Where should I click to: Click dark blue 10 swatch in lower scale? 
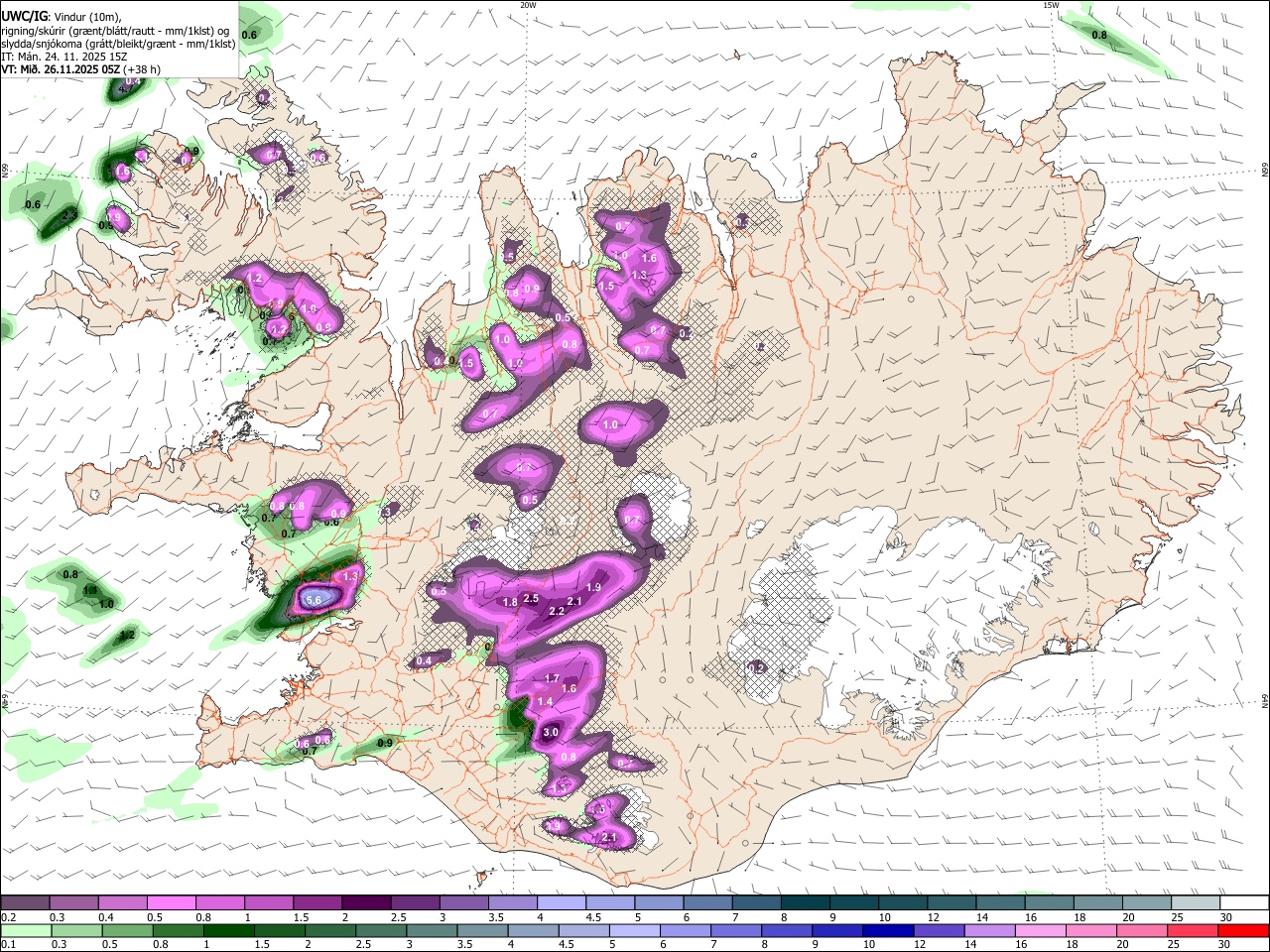[887, 930]
